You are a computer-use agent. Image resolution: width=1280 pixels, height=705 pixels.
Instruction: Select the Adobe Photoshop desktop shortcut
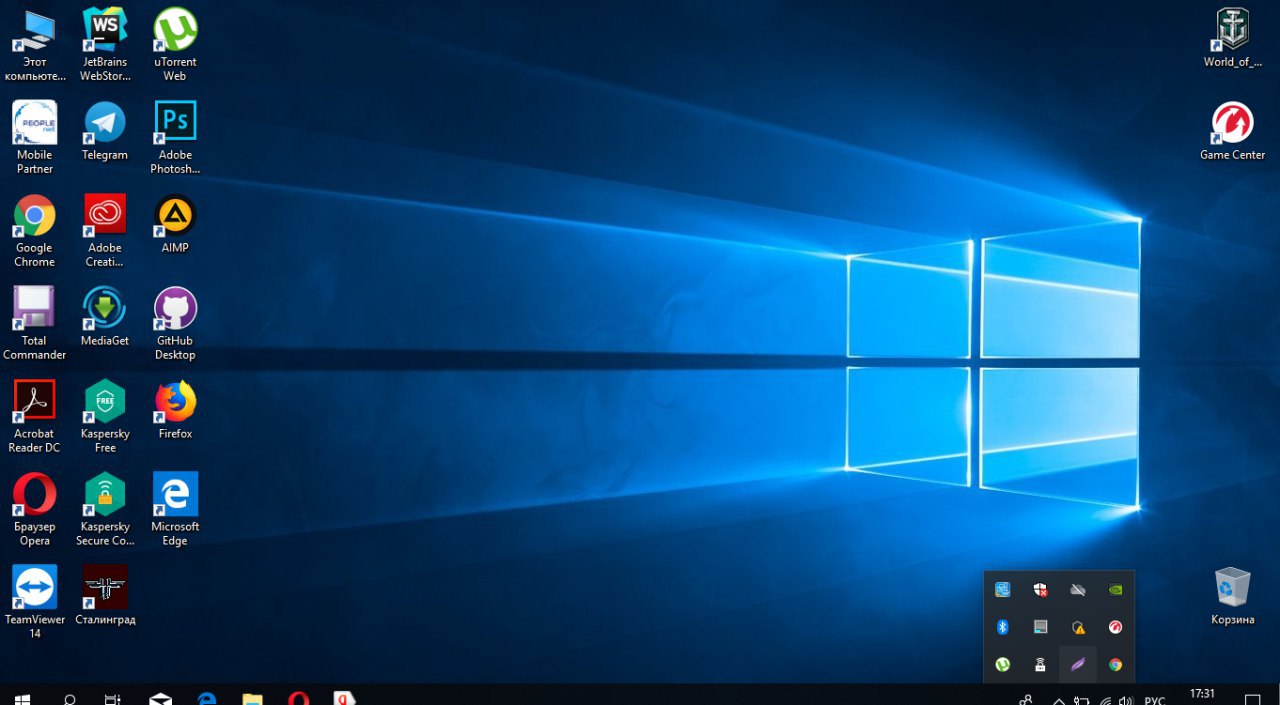pos(175,138)
